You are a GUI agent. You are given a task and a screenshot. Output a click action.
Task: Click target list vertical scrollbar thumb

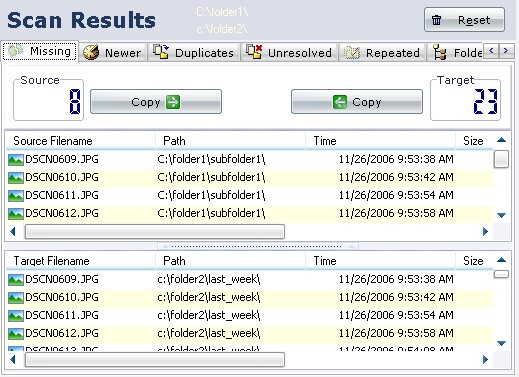tap(501, 274)
